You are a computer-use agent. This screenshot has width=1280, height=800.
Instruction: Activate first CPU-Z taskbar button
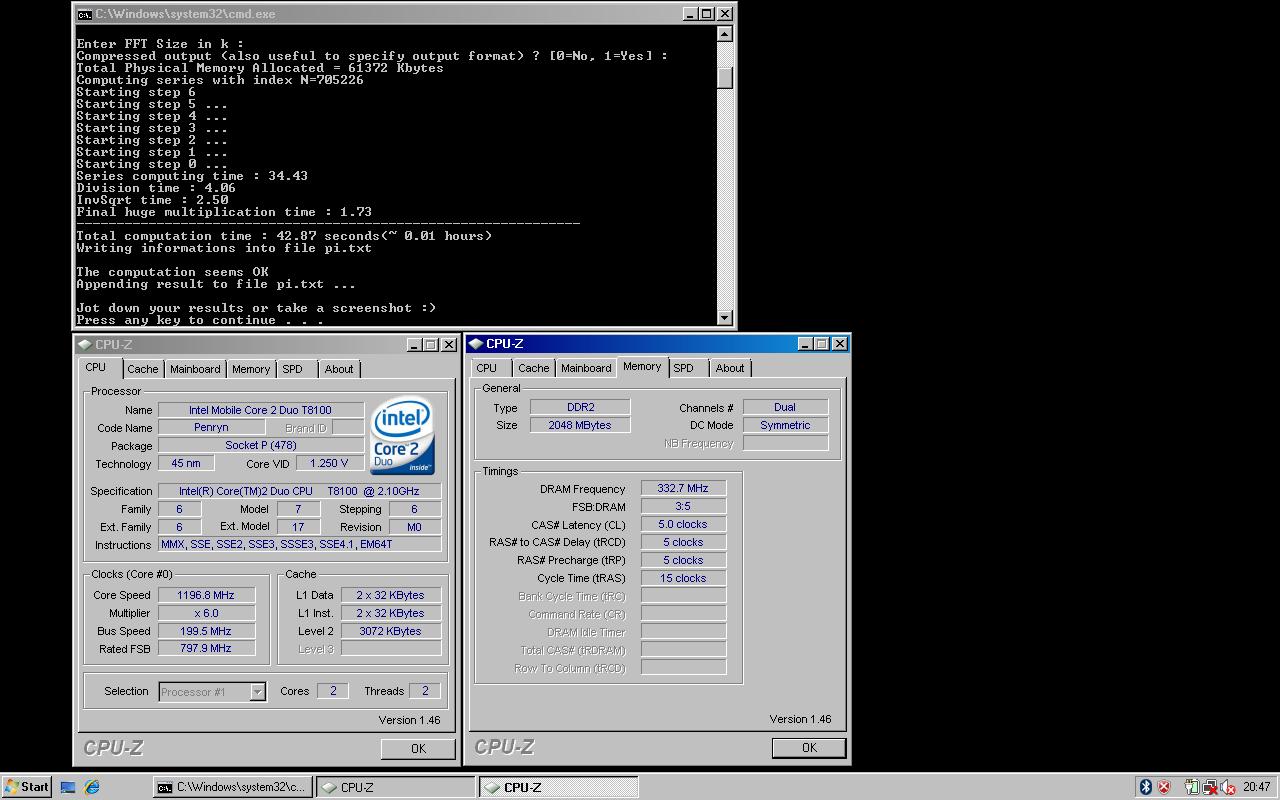point(396,787)
